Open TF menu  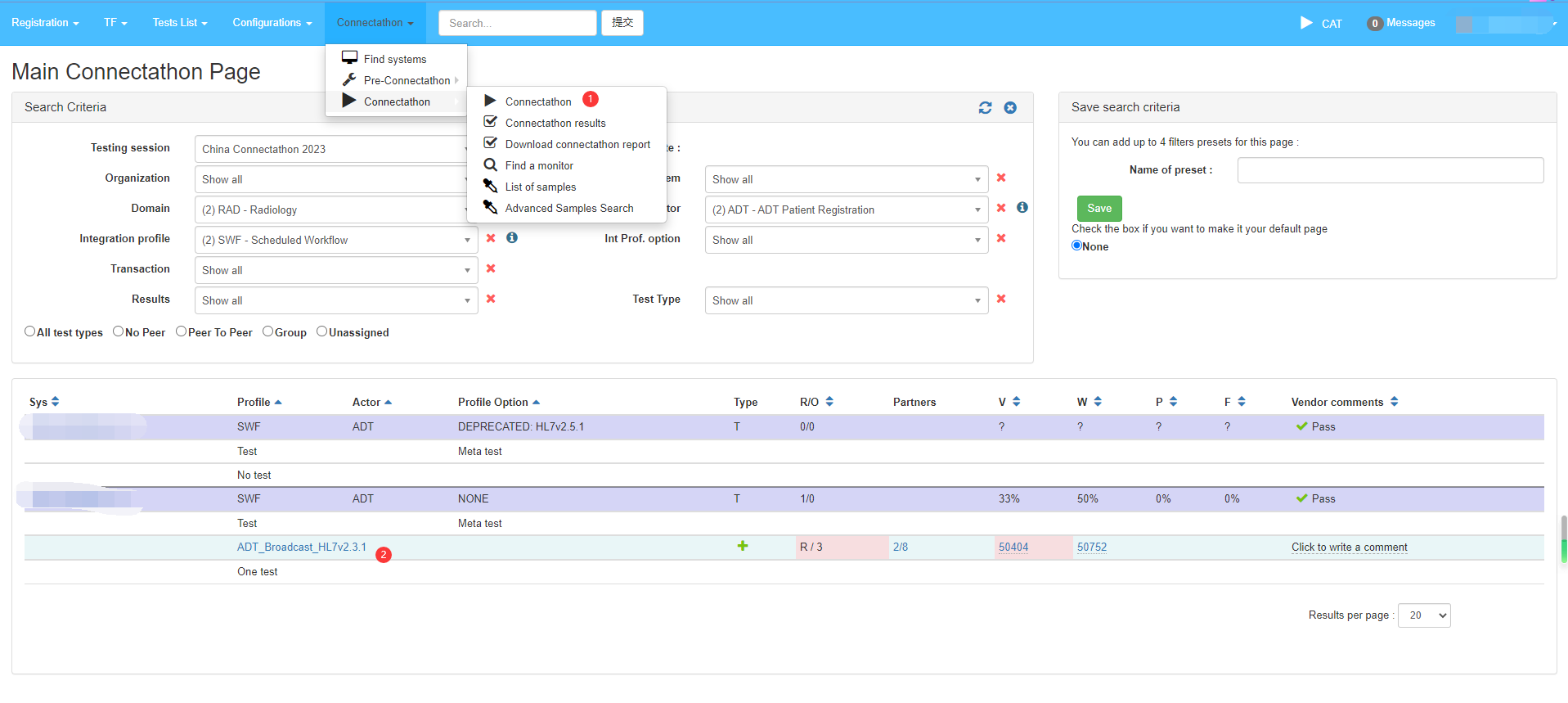coord(115,23)
